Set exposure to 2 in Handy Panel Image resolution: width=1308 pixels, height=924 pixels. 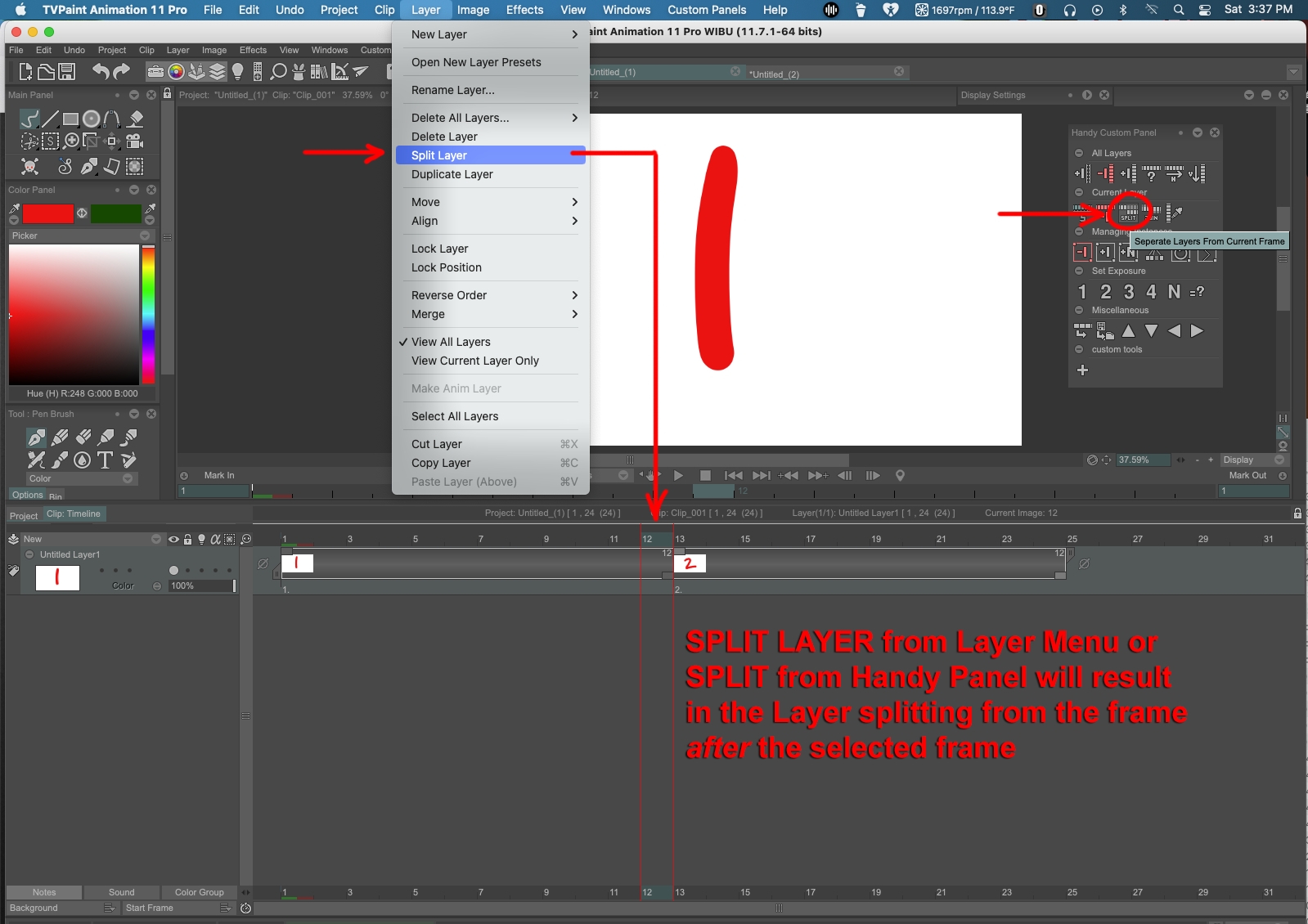(1105, 292)
